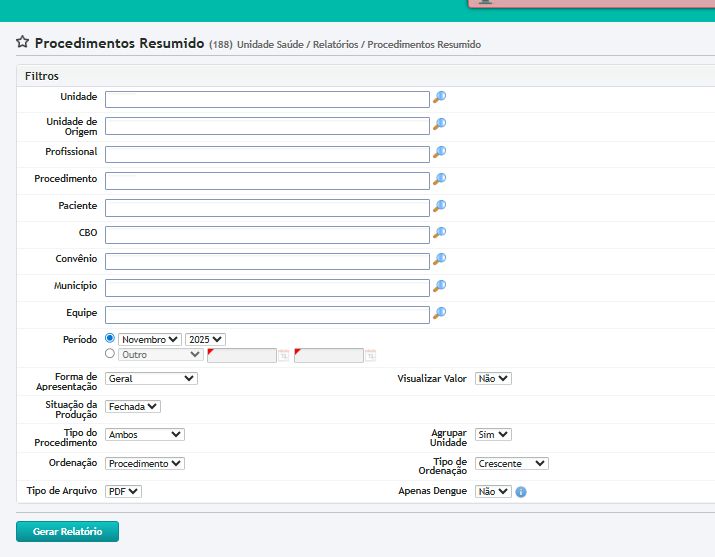The width and height of the screenshot is (715, 557).
Task: Open the Situação da Produção dropdown
Action: pos(133,407)
